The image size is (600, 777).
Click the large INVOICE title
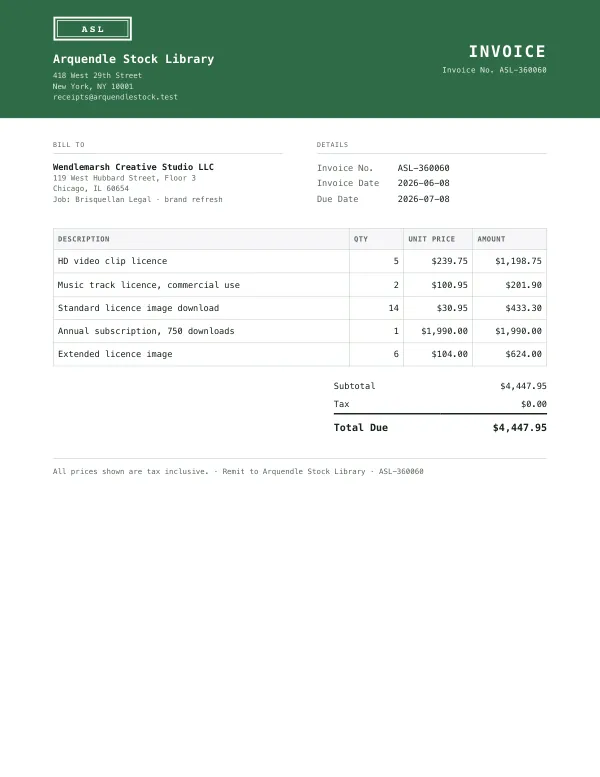coord(507,52)
